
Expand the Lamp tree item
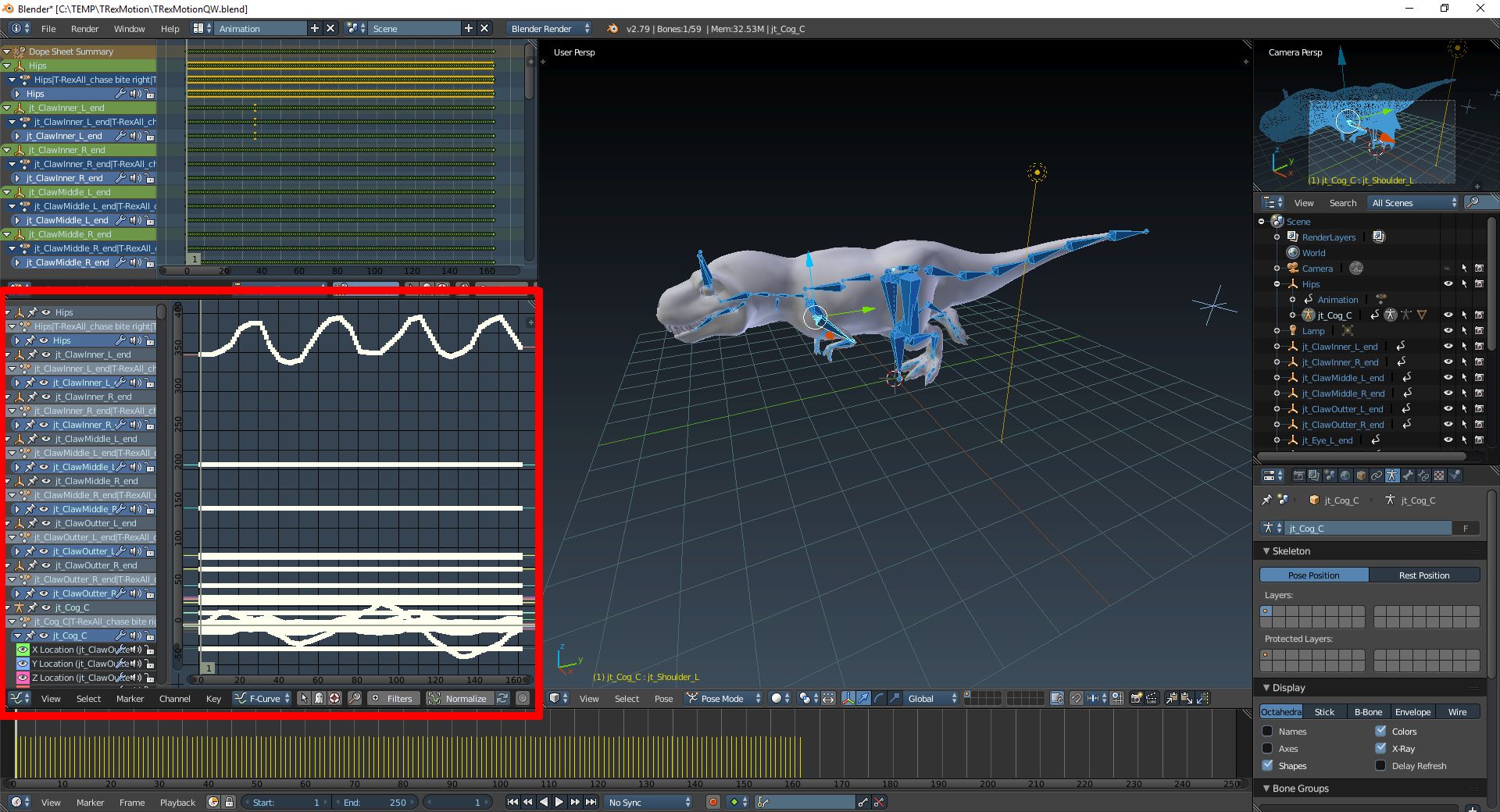click(1277, 331)
